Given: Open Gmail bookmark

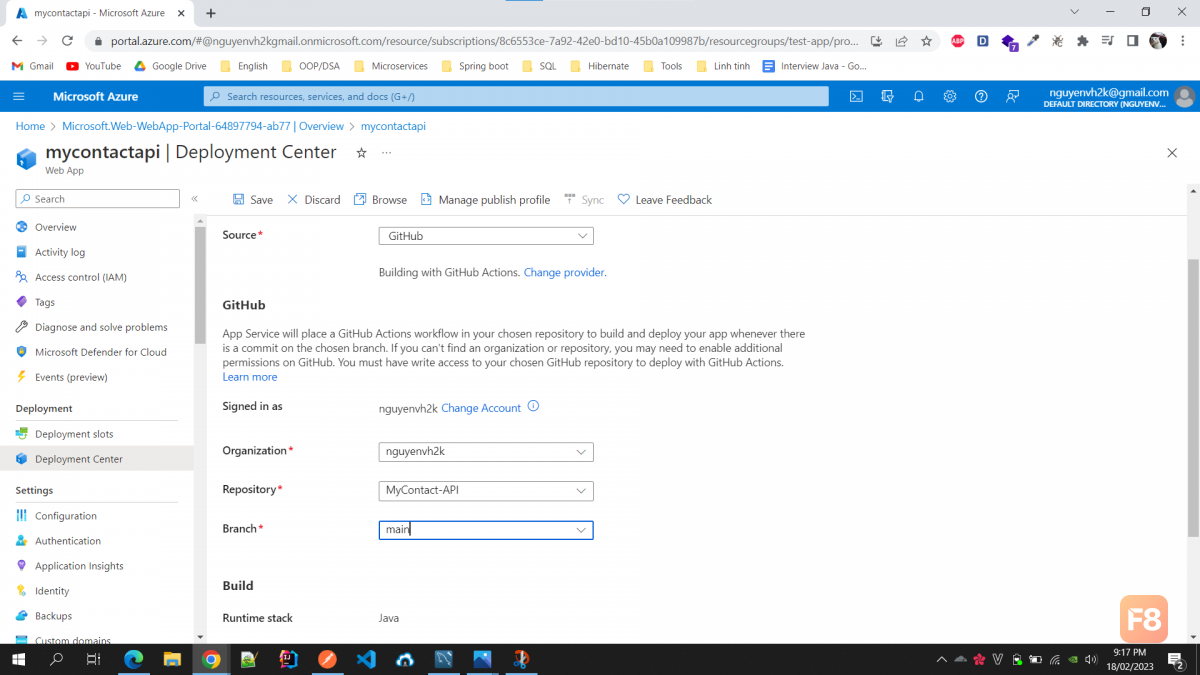Looking at the screenshot, I should click(x=33, y=66).
